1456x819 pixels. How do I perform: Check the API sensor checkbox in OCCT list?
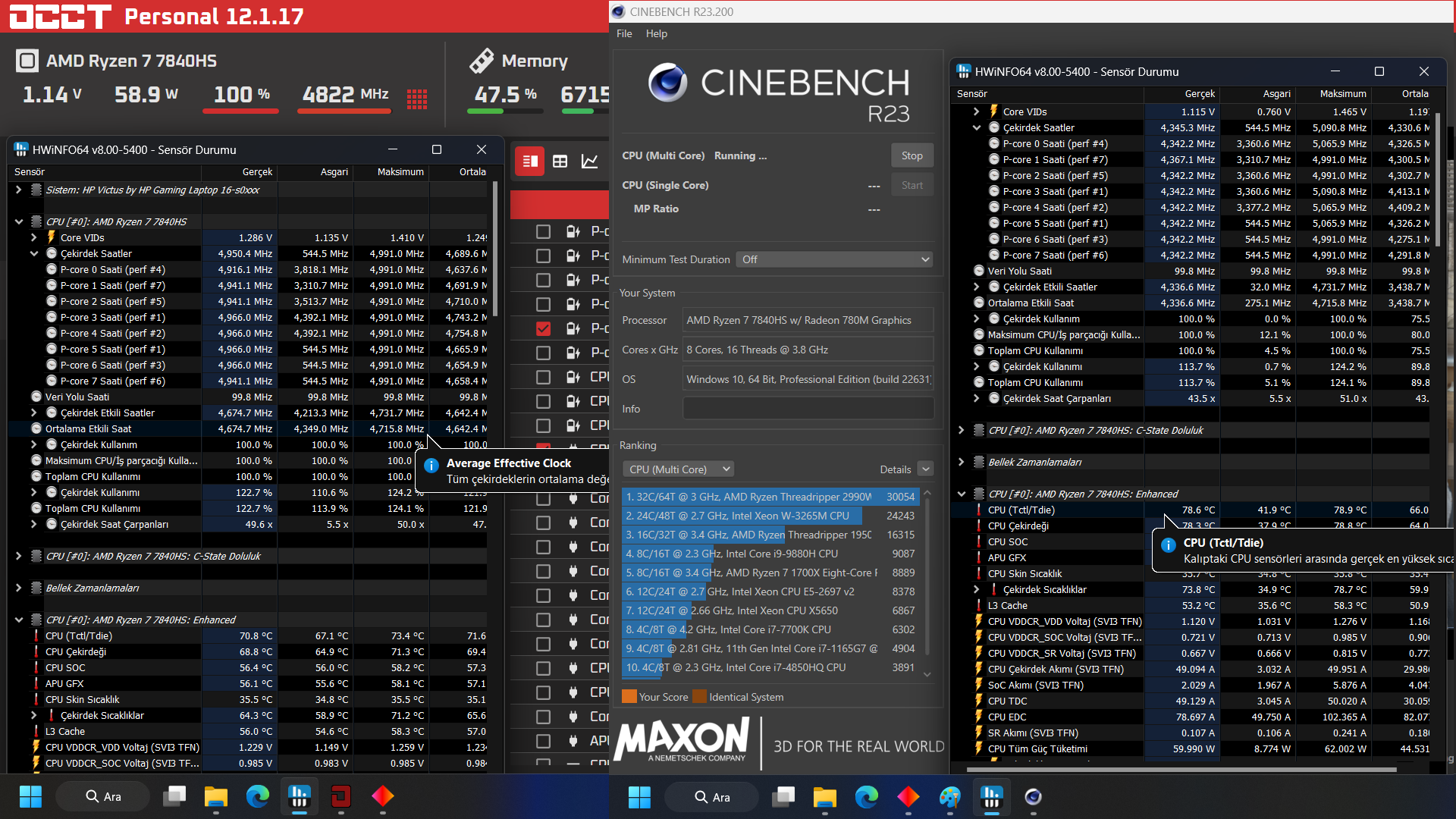pyautogui.click(x=543, y=741)
